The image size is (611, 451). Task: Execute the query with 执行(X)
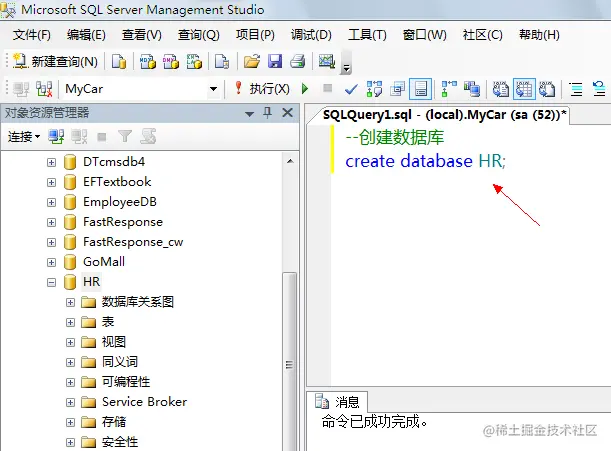tap(262, 89)
